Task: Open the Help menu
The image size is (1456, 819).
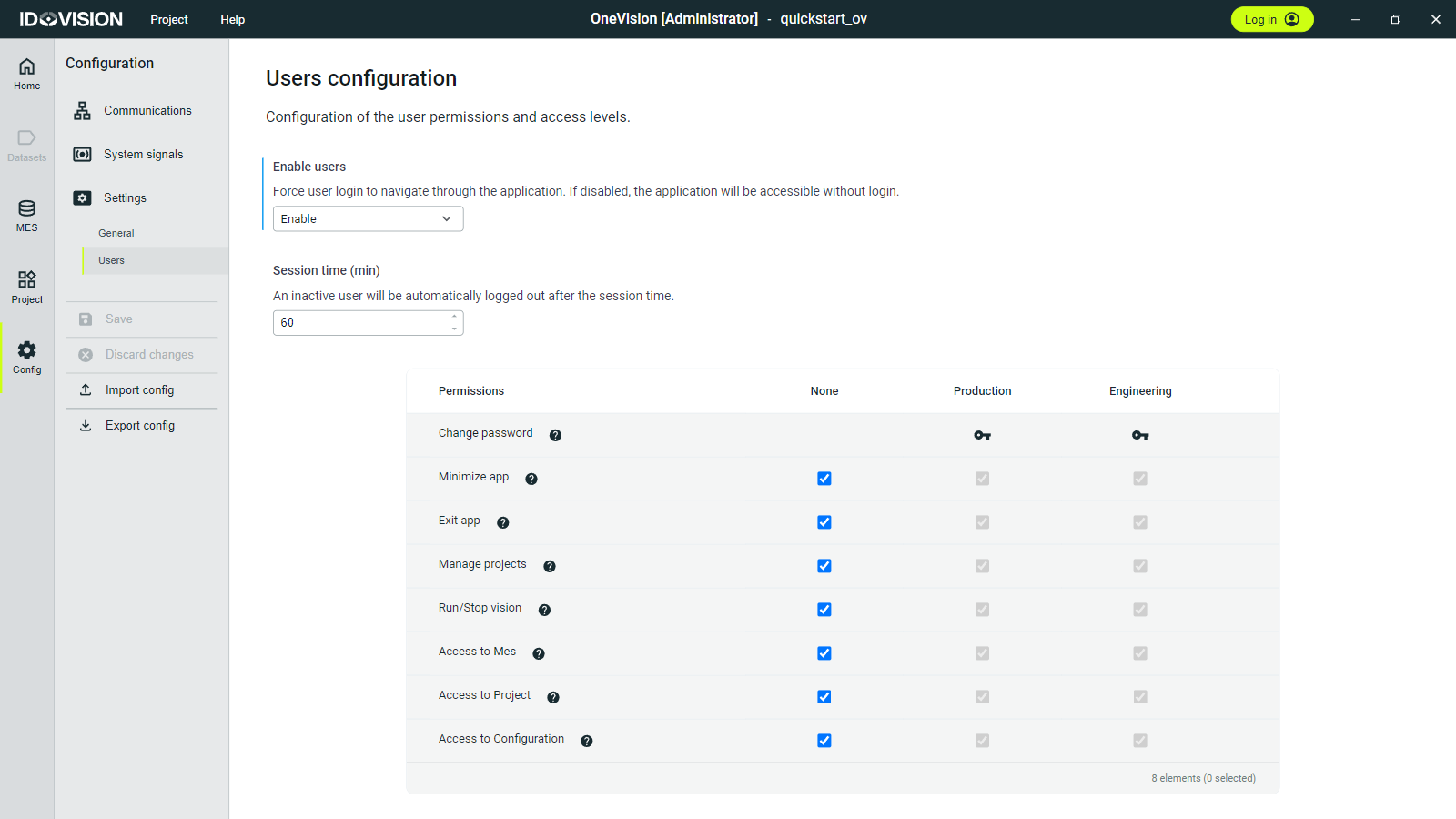Action: tap(232, 20)
